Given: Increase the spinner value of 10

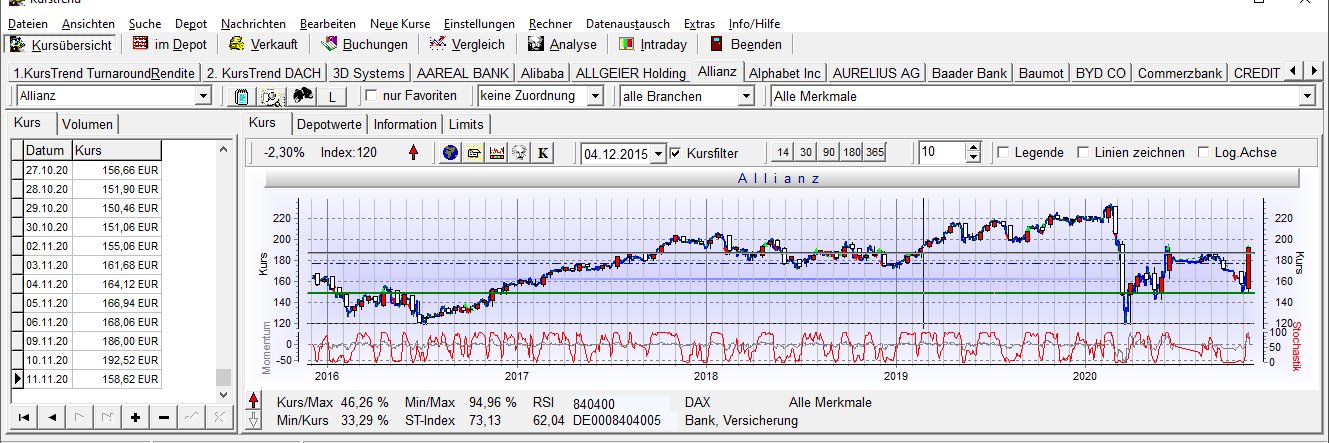Looking at the screenshot, I should [974, 148].
